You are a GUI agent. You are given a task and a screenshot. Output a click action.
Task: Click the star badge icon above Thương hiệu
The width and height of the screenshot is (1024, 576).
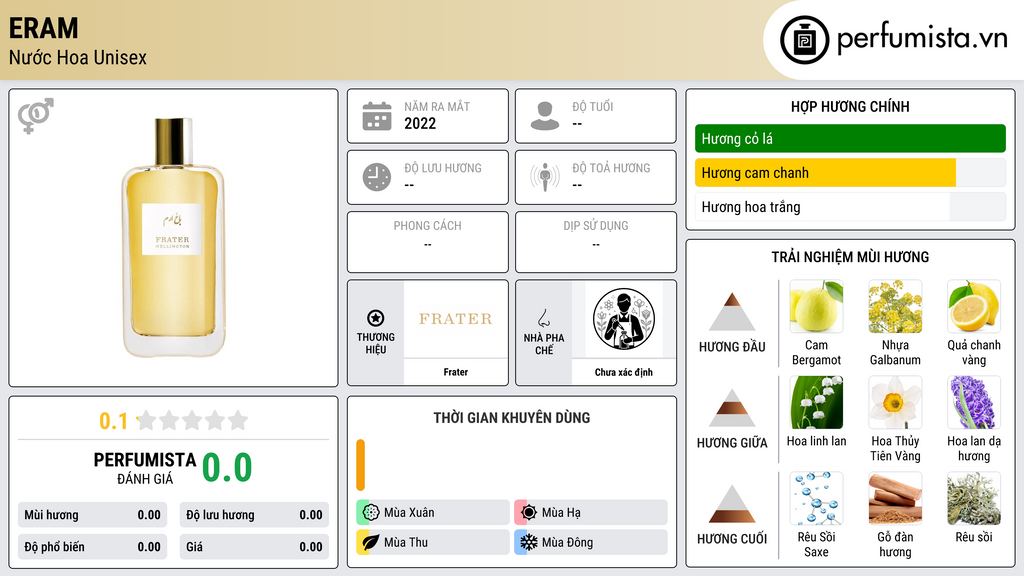tap(376, 318)
